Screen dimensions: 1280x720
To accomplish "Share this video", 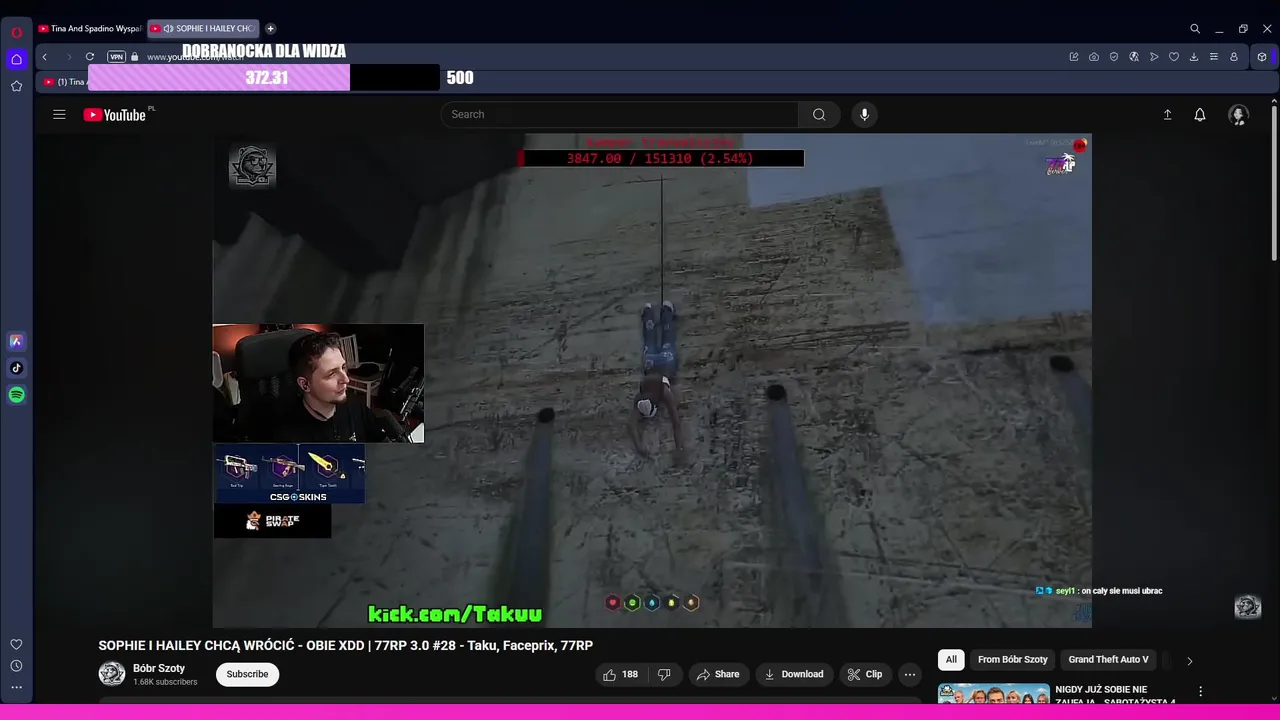I will pos(718,674).
